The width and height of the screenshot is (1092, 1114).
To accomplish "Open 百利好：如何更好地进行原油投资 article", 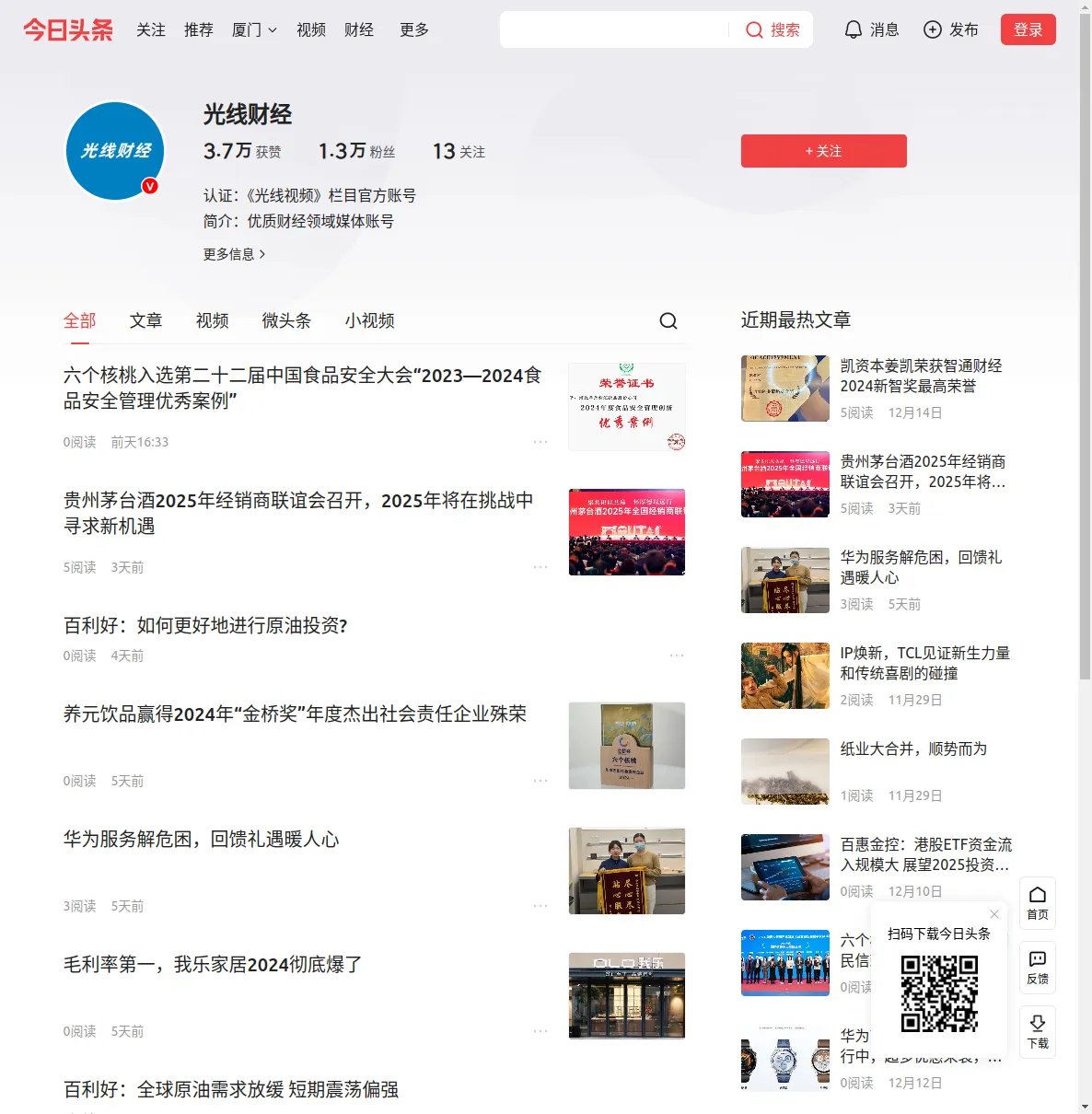I will coord(205,625).
